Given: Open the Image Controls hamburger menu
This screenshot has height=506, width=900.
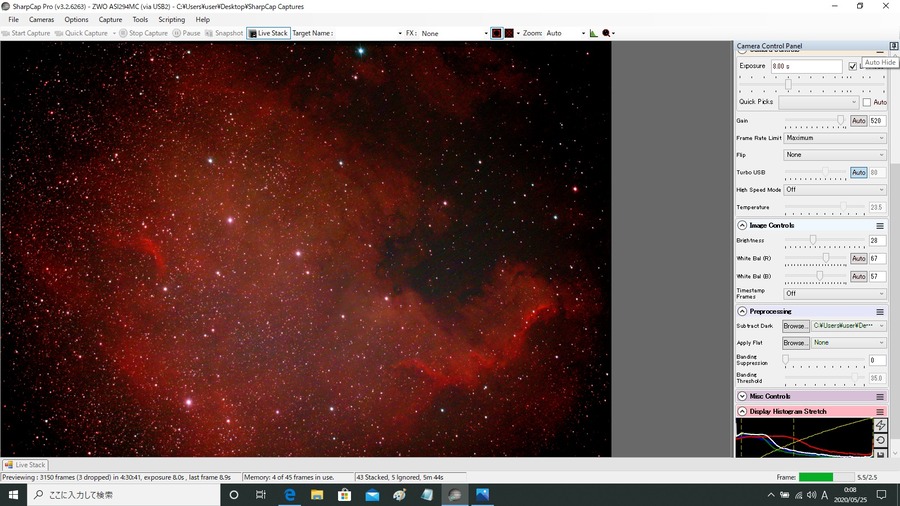Looking at the screenshot, I should pos(879,225).
